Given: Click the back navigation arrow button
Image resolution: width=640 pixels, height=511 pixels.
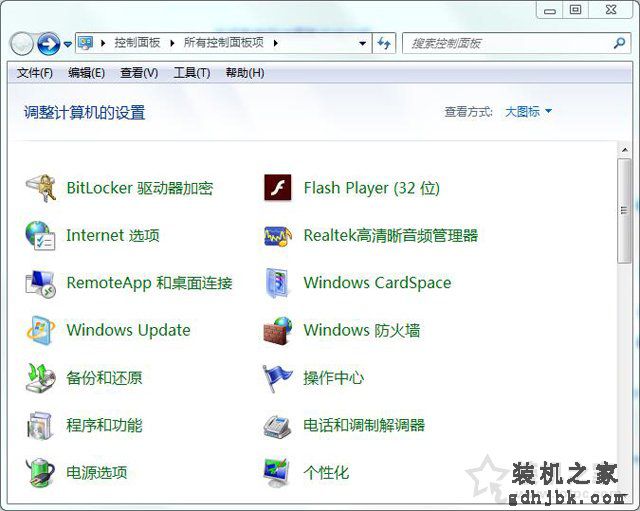Looking at the screenshot, I should click(22, 43).
